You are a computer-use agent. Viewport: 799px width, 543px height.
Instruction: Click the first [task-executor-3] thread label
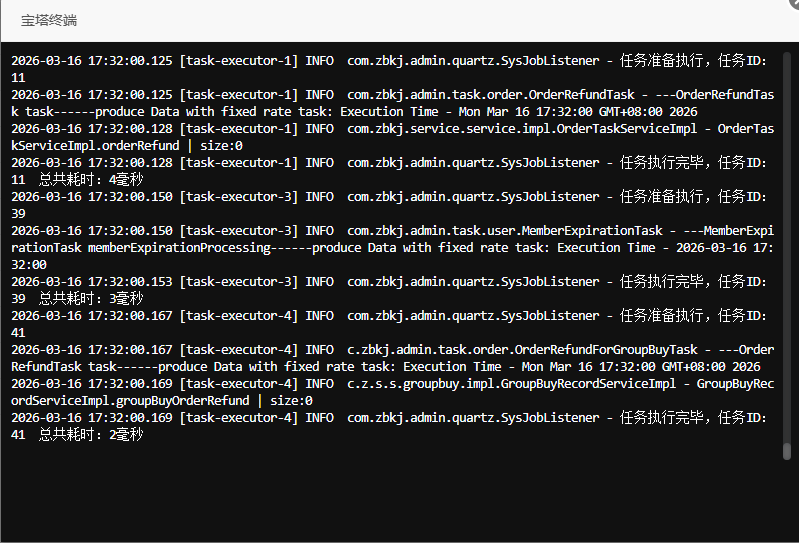pos(238,197)
